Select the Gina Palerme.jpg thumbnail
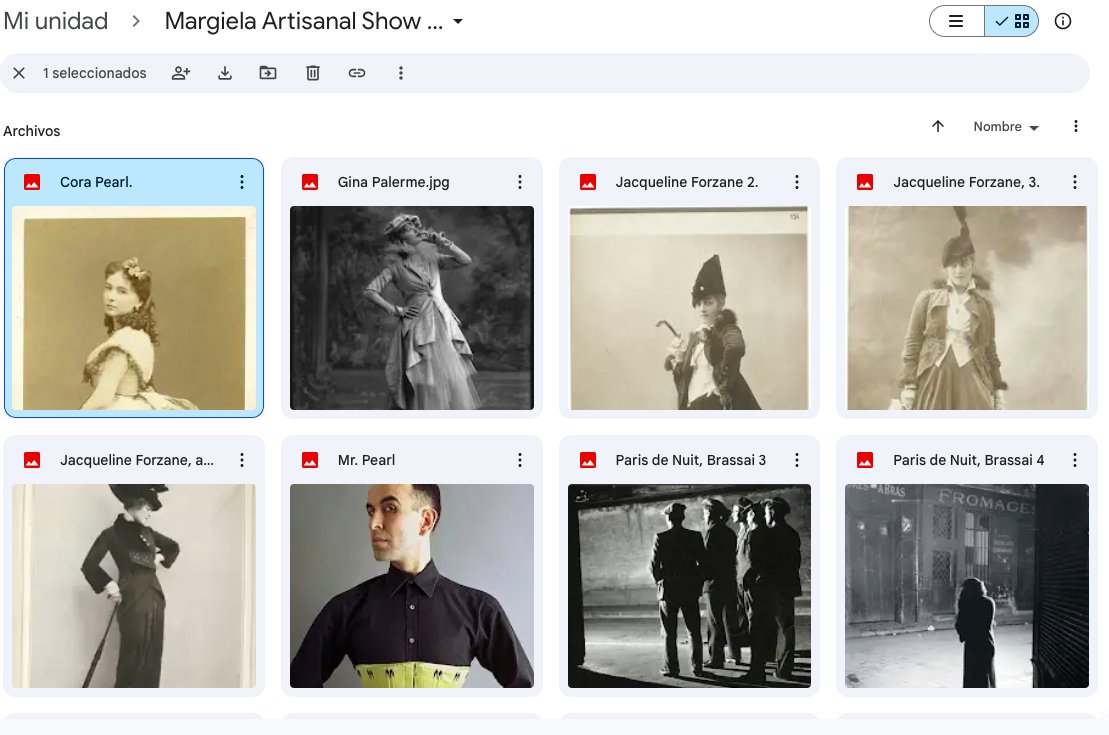Image resolution: width=1109 pixels, height=735 pixels. [x=412, y=308]
